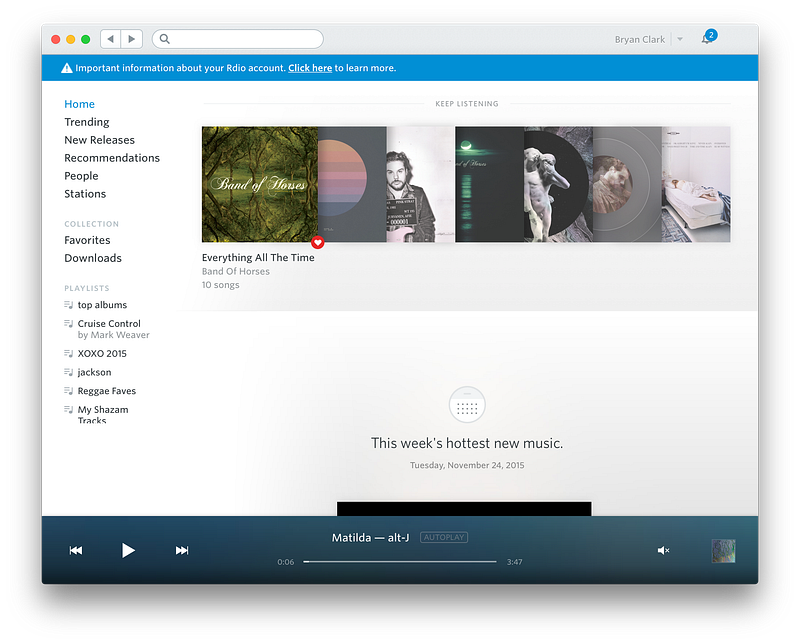Open the sunset circle album cover
800x644 pixels.
click(352, 184)
